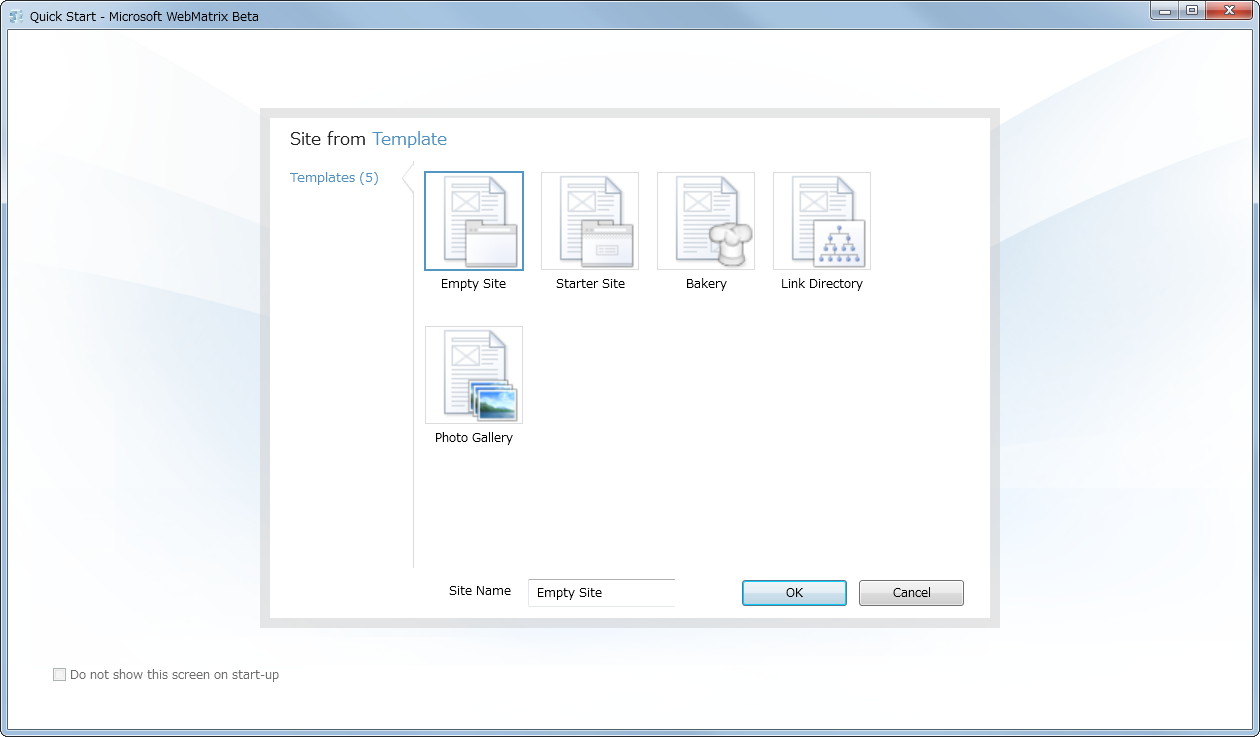Click the Empty Site label text
The width and height of the screenshot is (1260, 737).
coord(474,284)
